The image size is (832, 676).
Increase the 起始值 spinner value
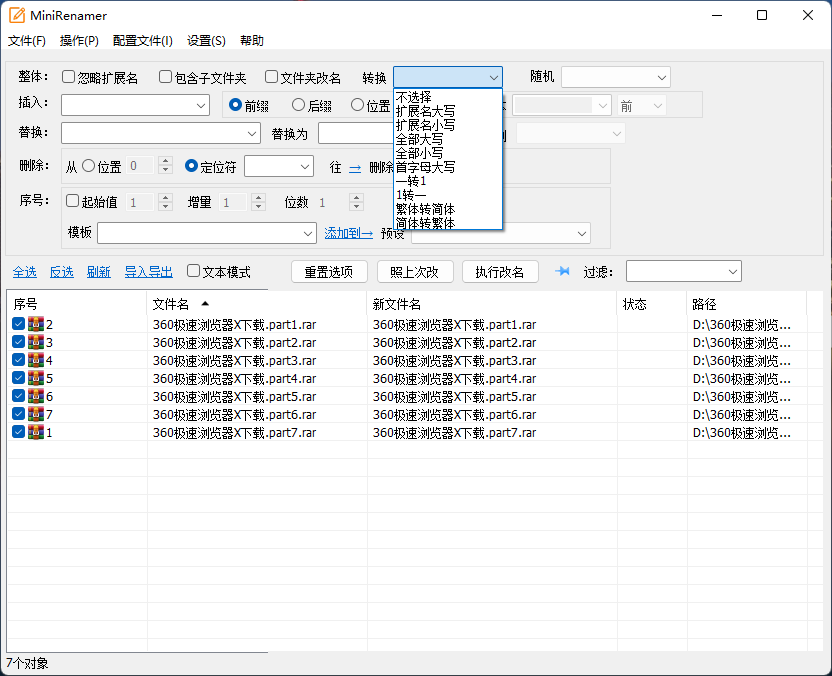(165, 198)
